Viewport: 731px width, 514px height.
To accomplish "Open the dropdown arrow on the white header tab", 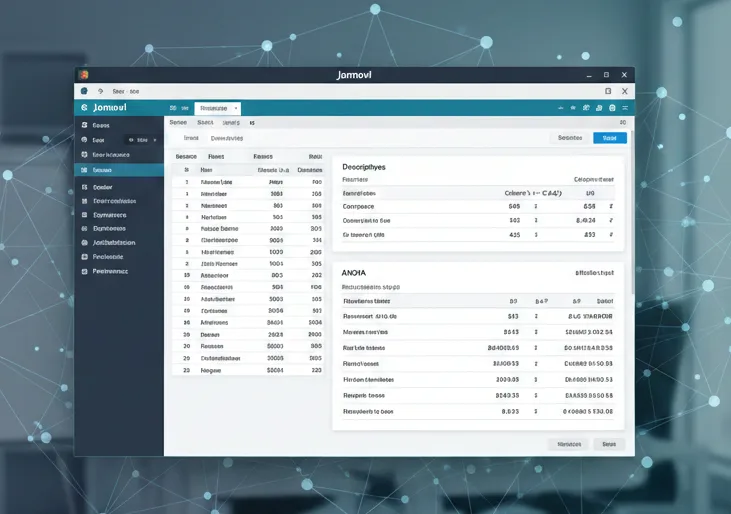I will (236, 108).
